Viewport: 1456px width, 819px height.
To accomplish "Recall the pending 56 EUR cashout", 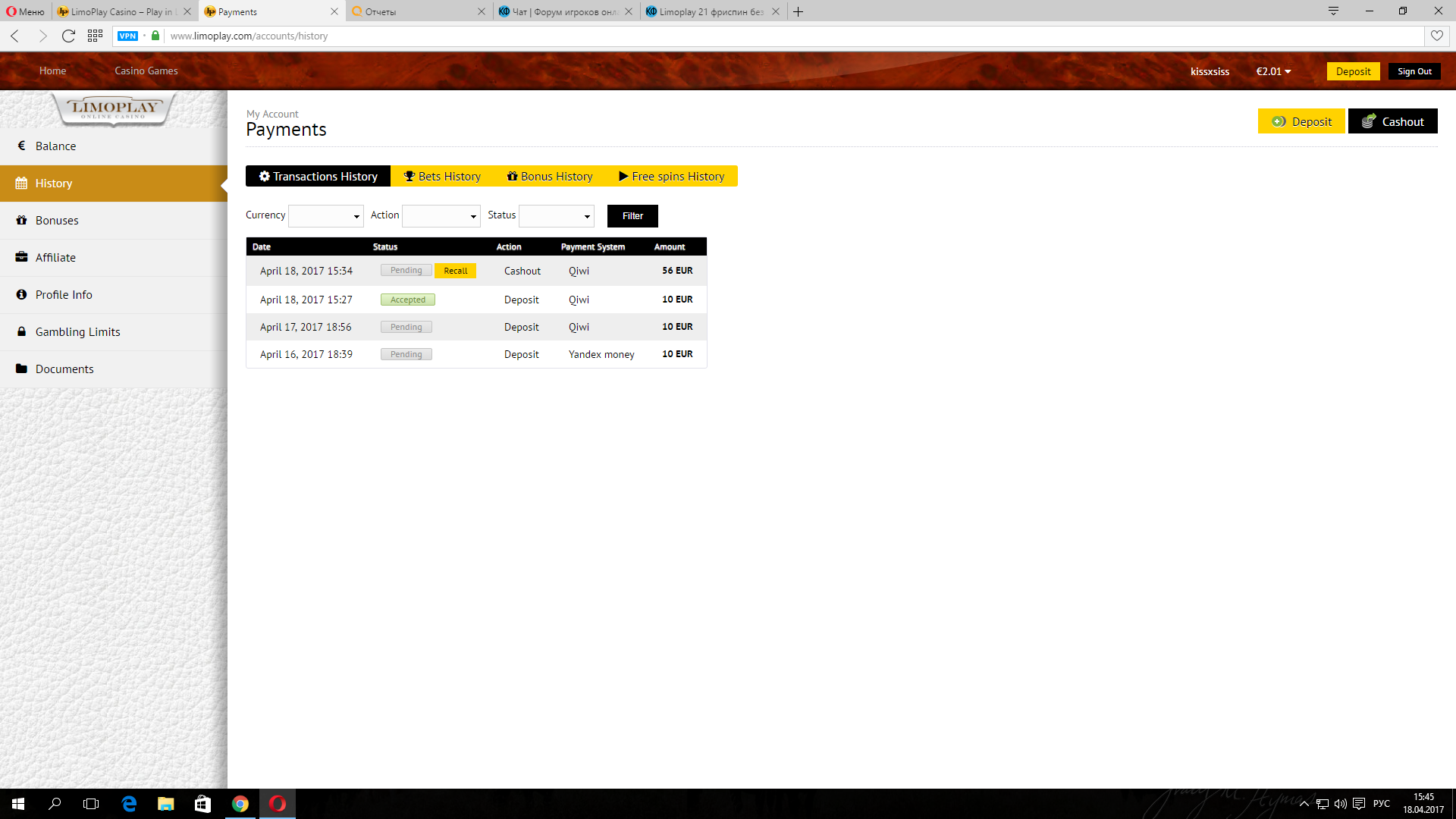I will 455,271.
